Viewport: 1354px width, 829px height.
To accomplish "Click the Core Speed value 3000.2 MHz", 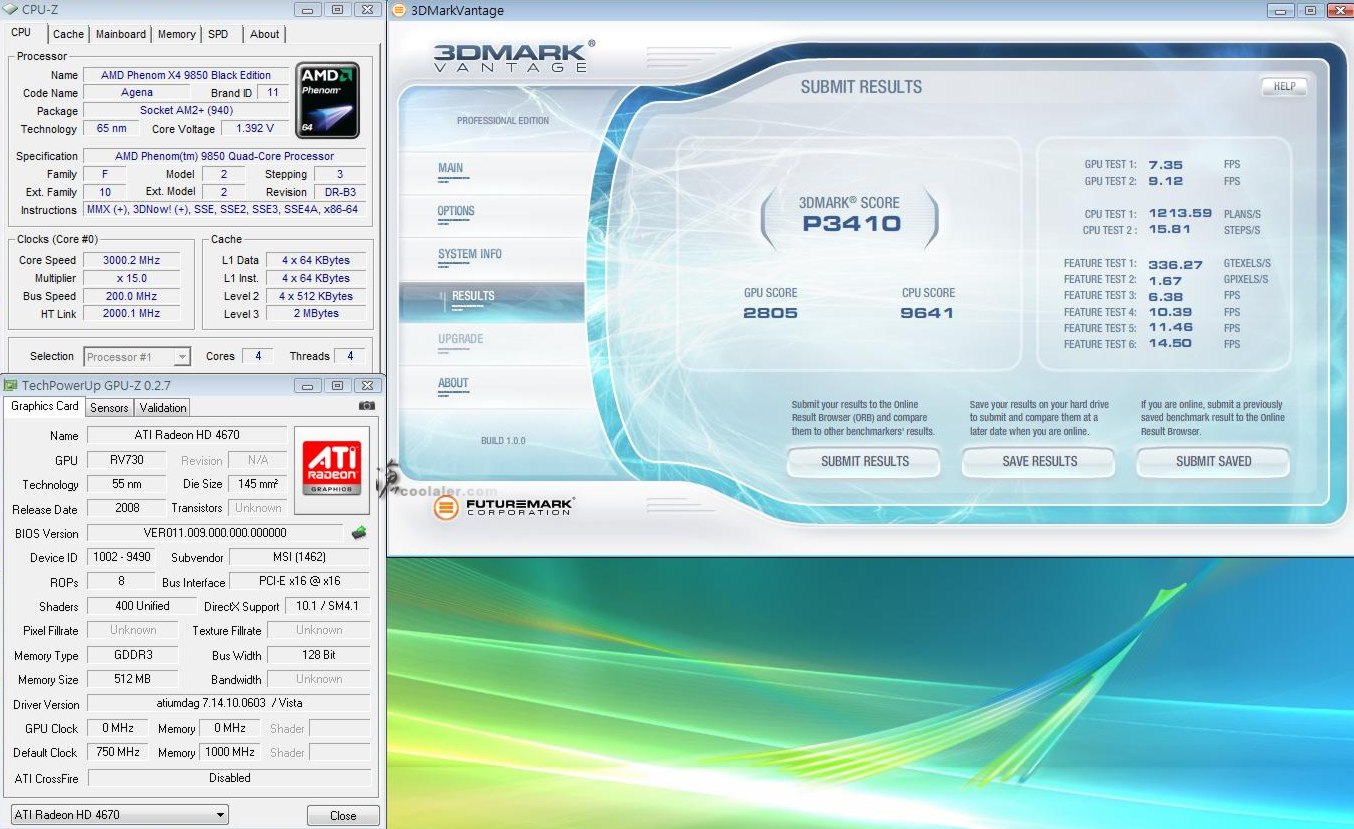I will (132, 260).
